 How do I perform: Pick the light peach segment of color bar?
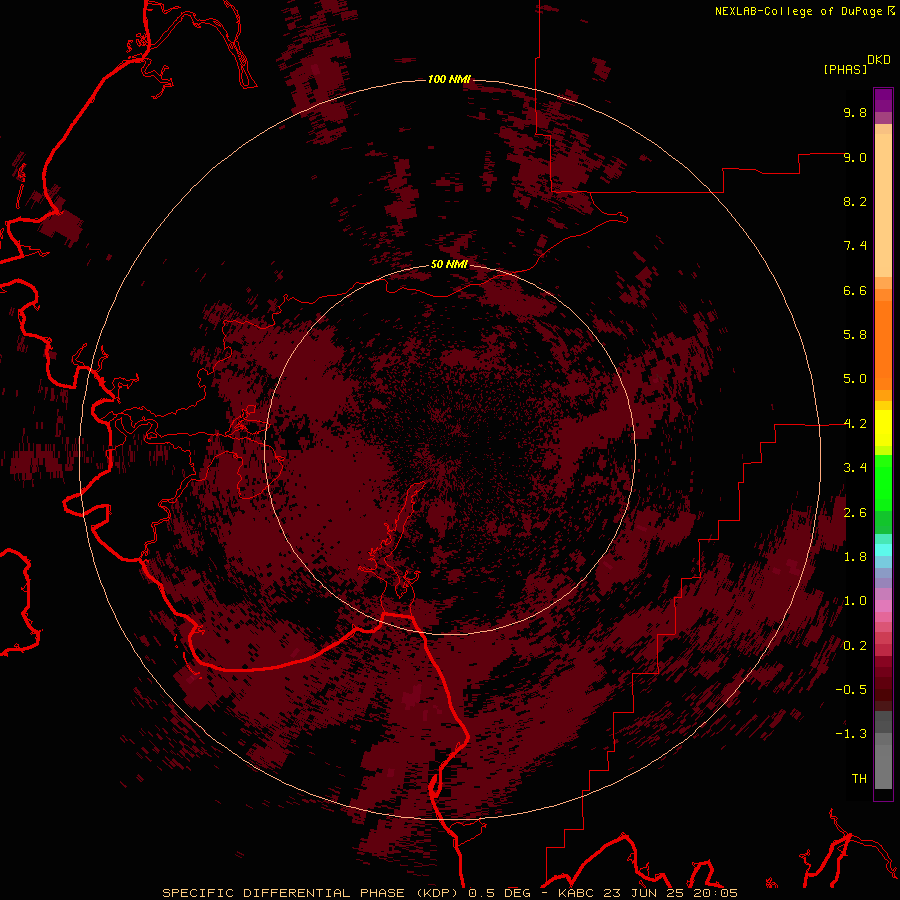point(883,205)
